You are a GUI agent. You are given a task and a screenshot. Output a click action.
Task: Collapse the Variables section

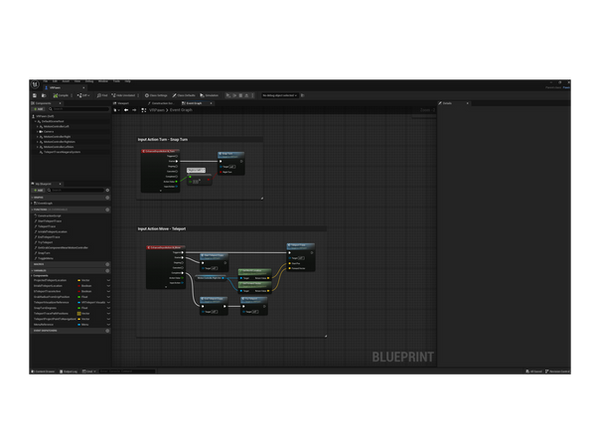point(32,271)
